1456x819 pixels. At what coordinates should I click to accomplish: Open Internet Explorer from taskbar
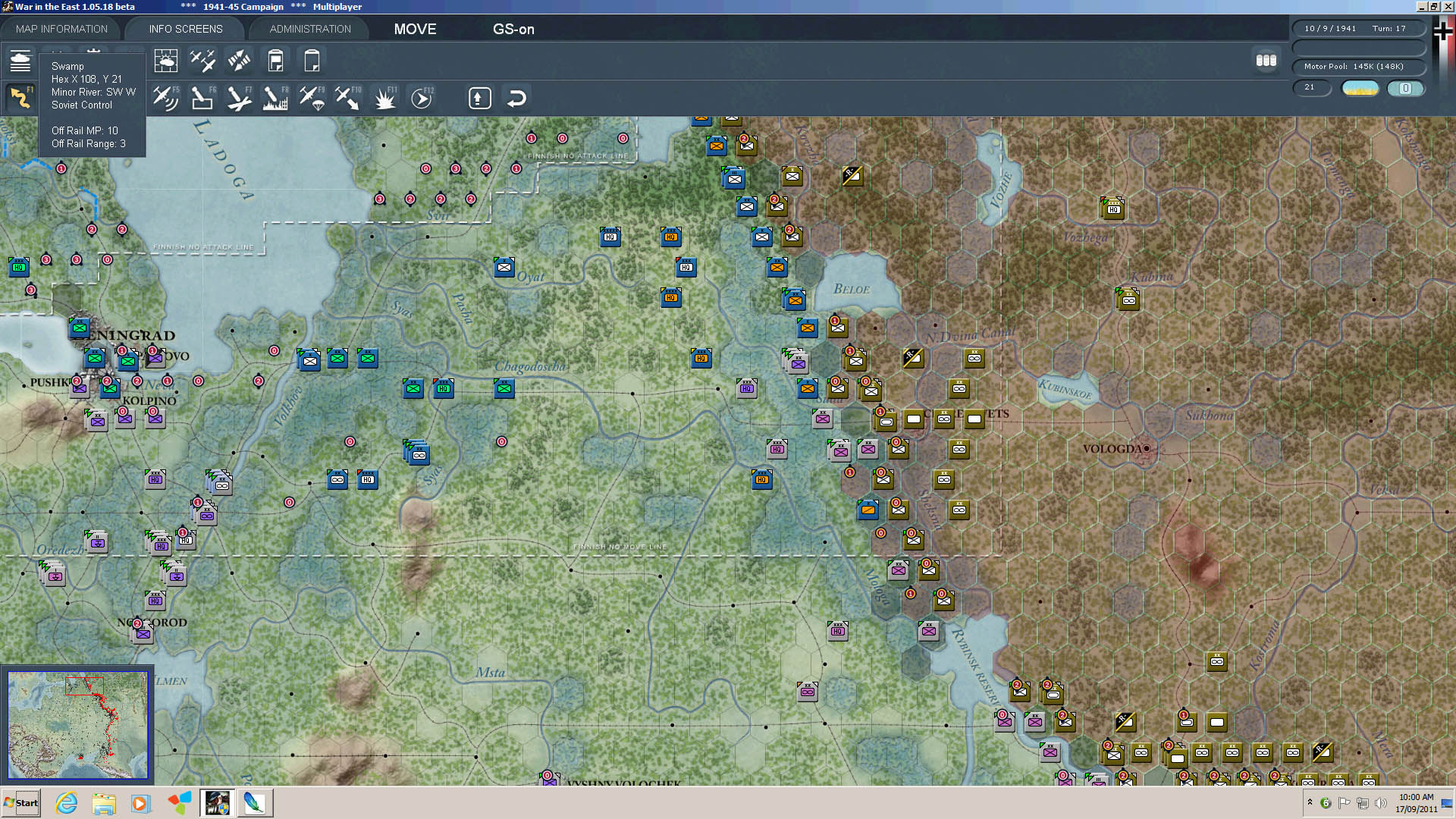click(x=67, y=802)
